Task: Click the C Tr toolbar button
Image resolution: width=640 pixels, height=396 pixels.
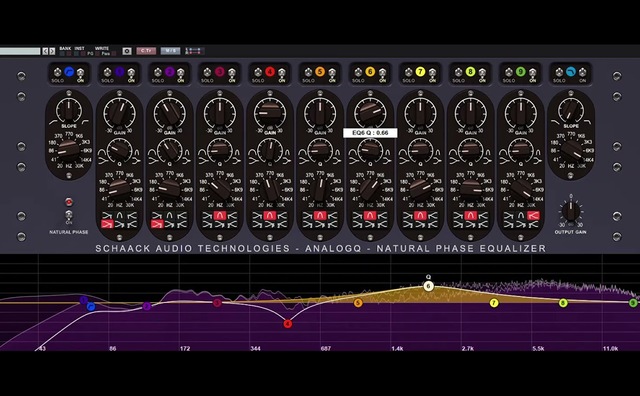Action: (146, 51)
